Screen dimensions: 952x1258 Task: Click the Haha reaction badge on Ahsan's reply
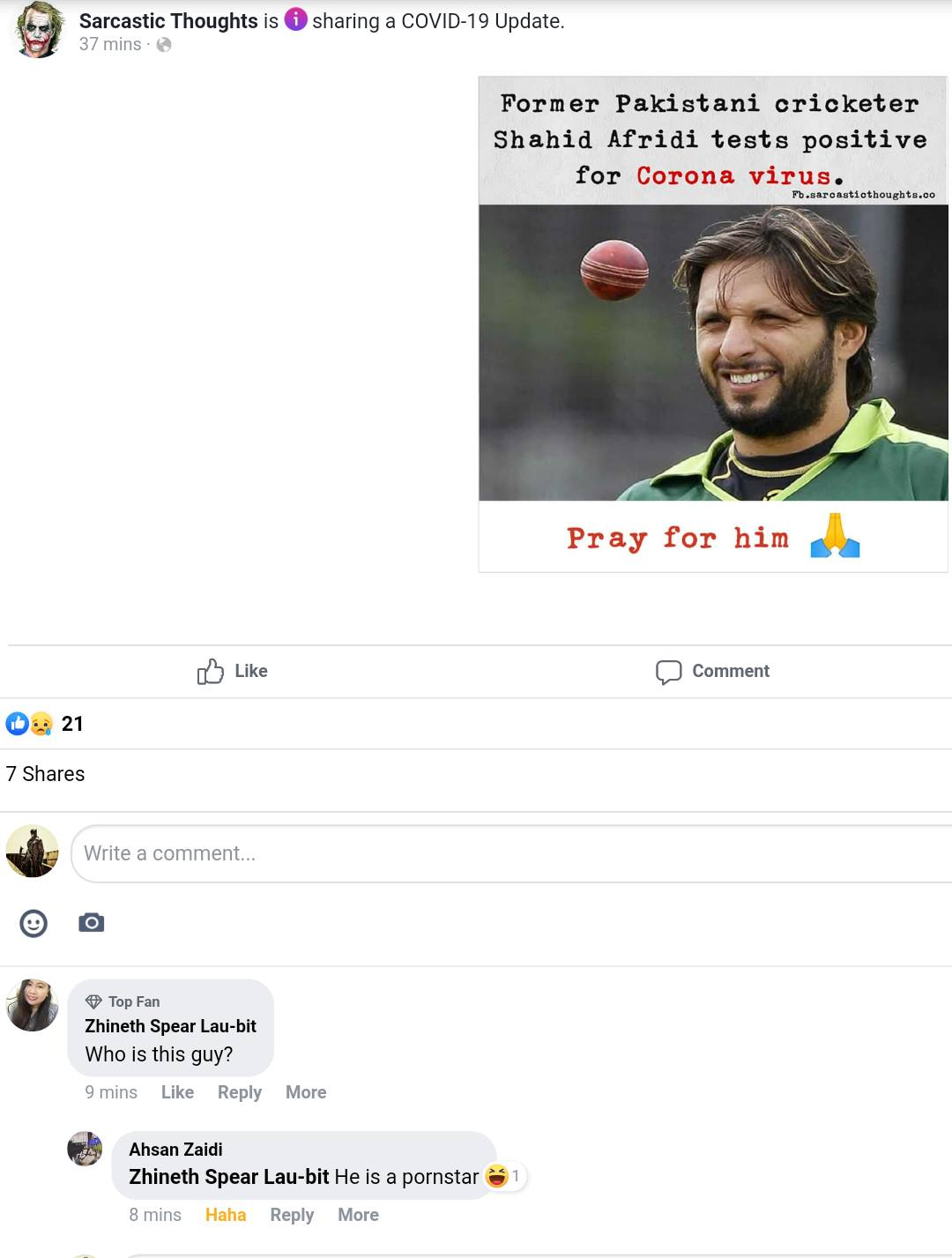pos(504,1176)
